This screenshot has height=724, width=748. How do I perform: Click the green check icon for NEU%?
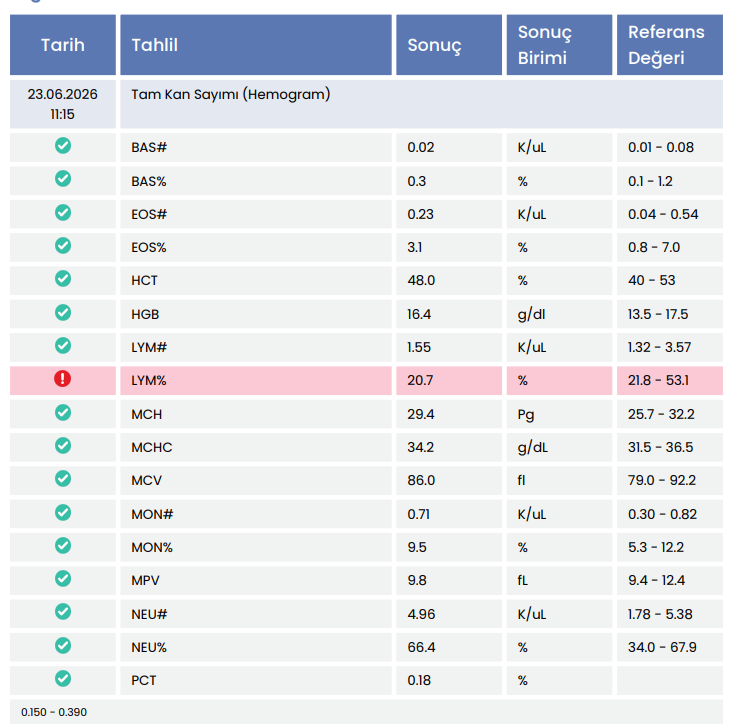[63, 646]
